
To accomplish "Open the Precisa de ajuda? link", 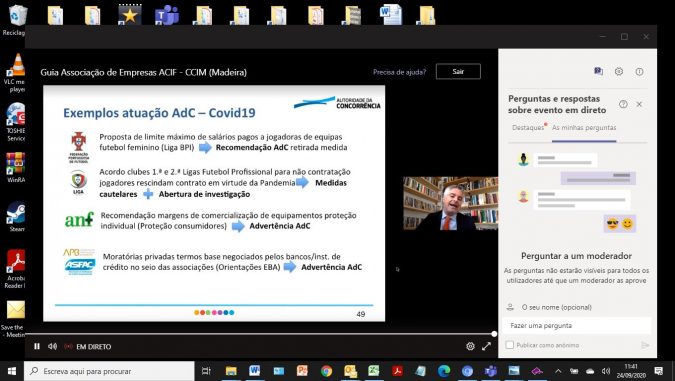I will coord(399,72).
